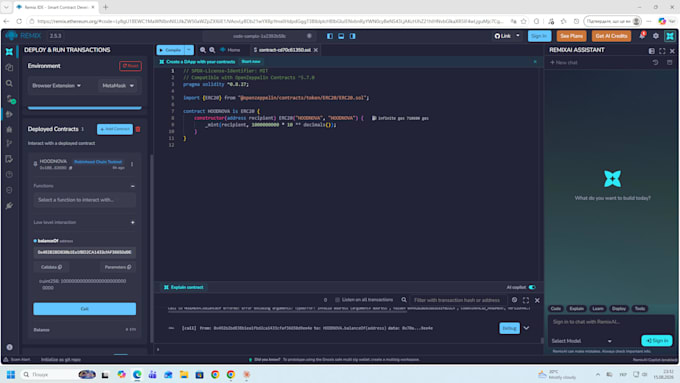
Task: Open Compile button dropdown arrow
Action: coord(189,50)
